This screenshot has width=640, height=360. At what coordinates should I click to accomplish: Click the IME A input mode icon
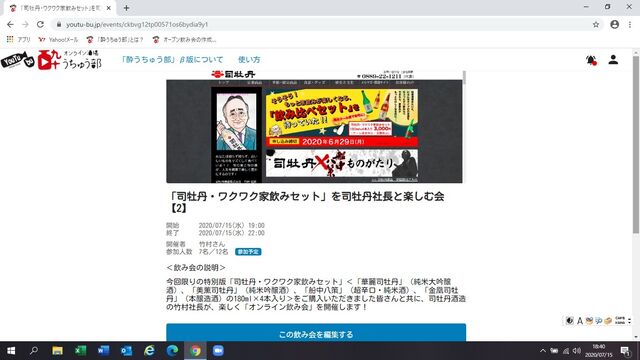click(x=579, y=321)
